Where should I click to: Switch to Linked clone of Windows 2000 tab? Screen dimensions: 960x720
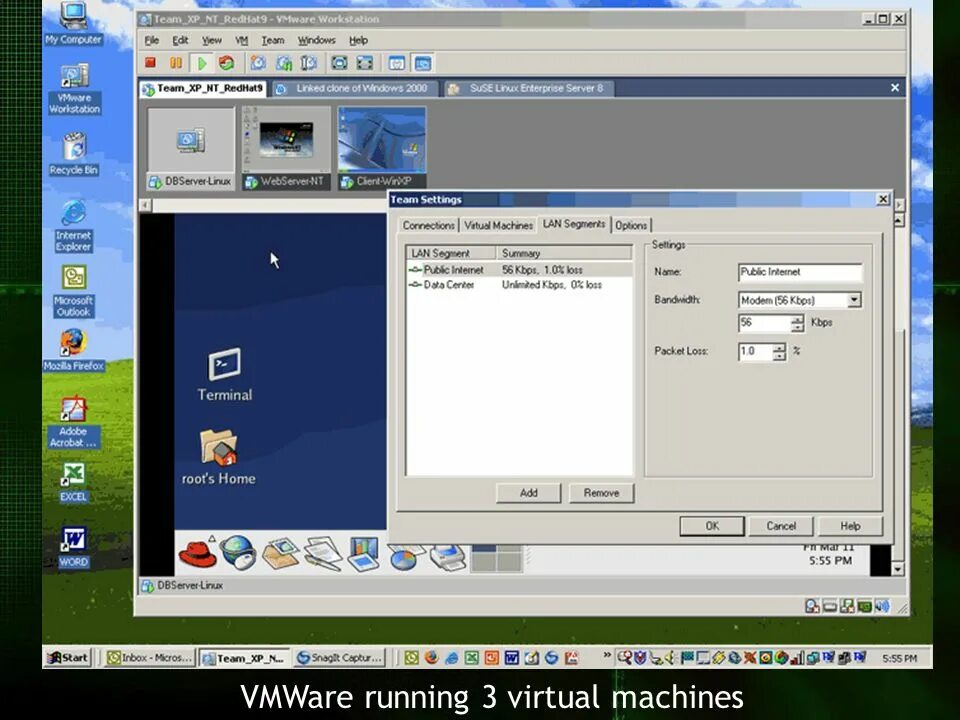[x=354, y=89]
